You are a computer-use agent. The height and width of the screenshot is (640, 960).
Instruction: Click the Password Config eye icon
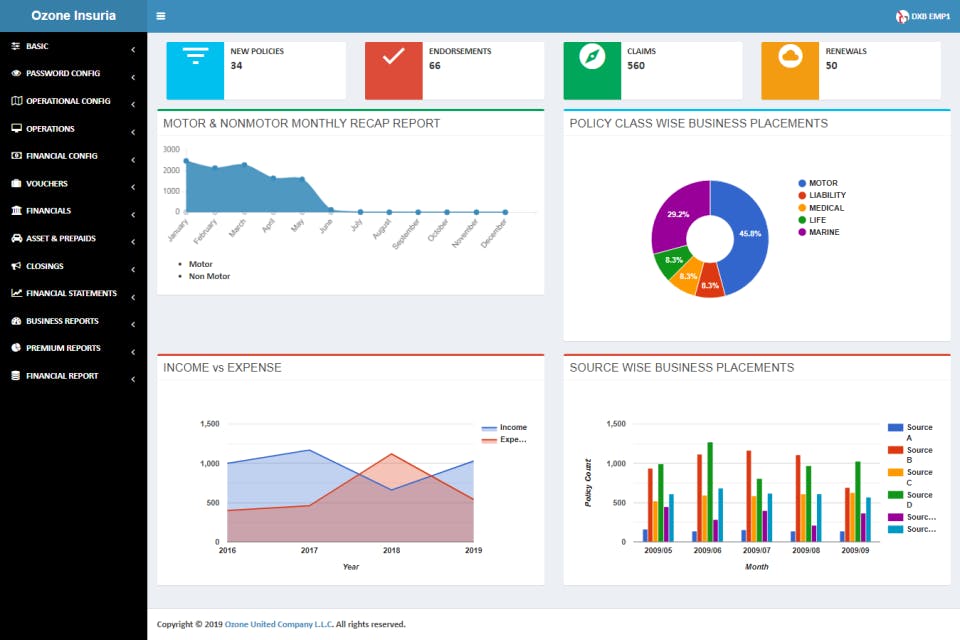click(x=17, y=73)
